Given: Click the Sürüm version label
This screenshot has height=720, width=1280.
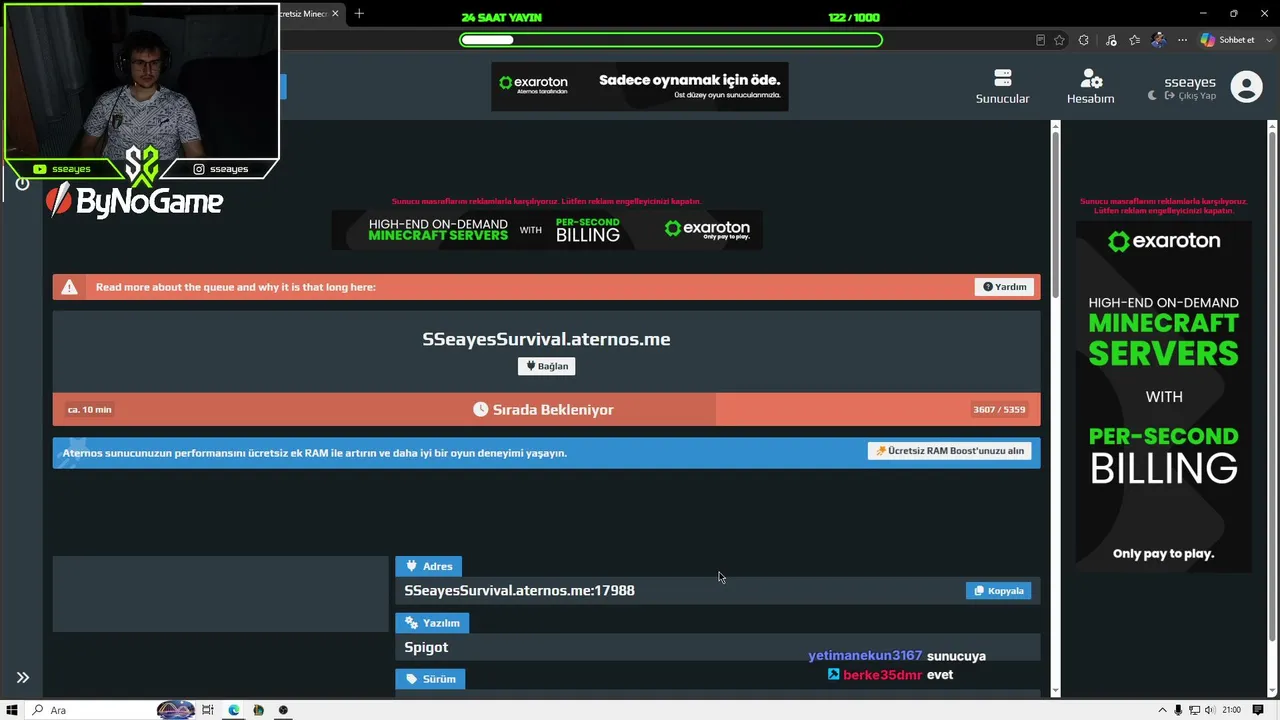Looking at the screenshot, I should [430, 679].
